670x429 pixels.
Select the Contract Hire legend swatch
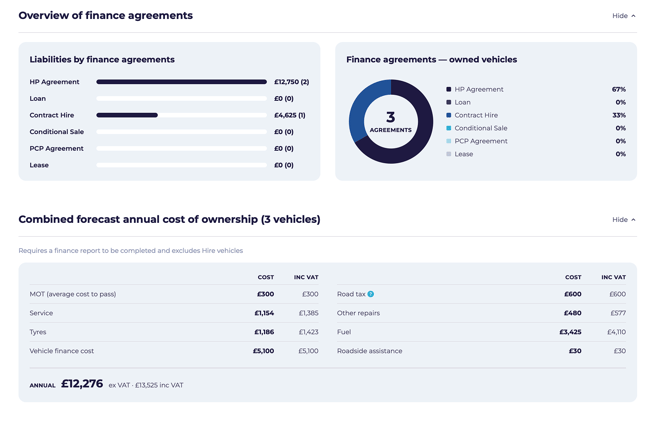point(449,115)
